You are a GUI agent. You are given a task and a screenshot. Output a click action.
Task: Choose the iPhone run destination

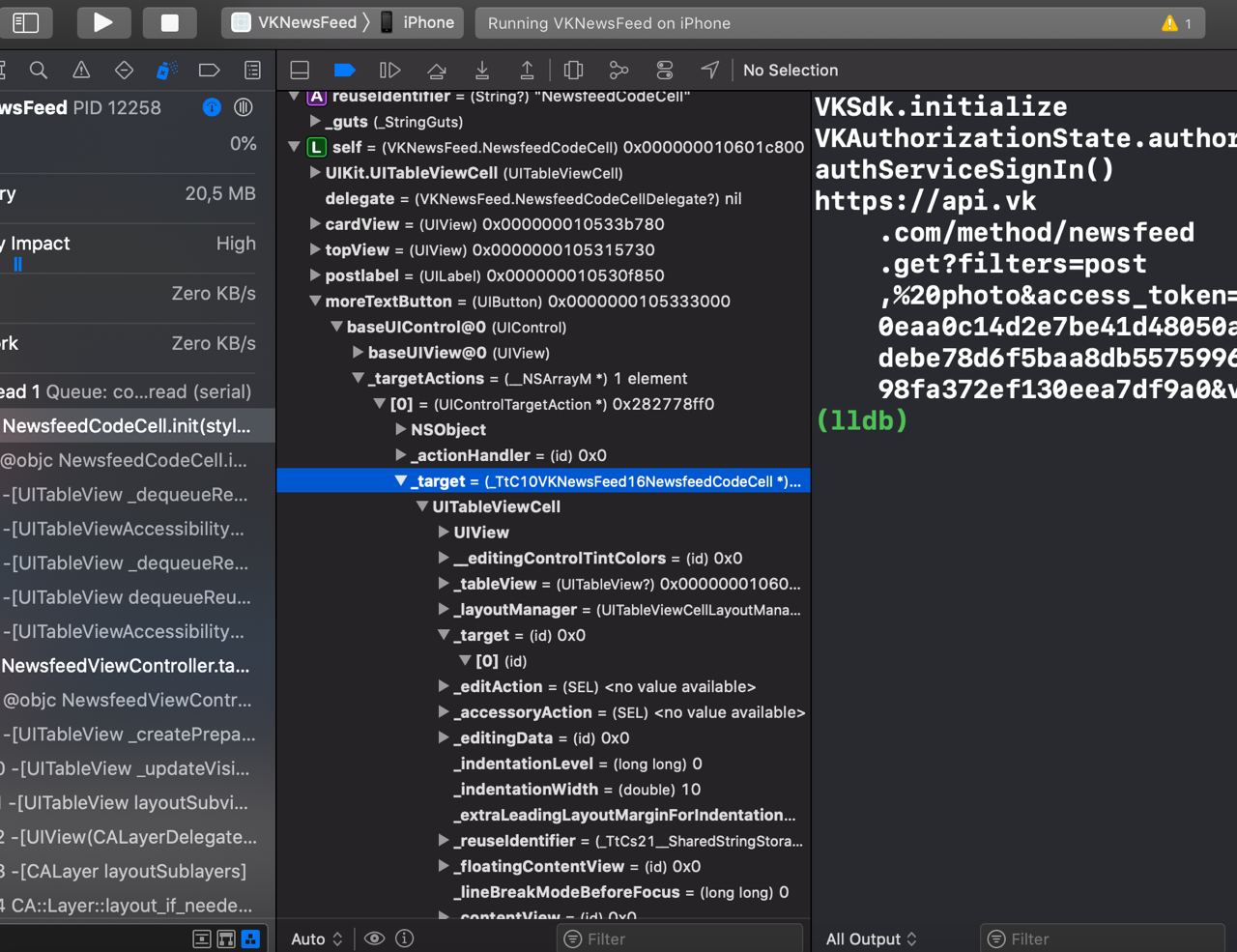[x=417, y=22]
